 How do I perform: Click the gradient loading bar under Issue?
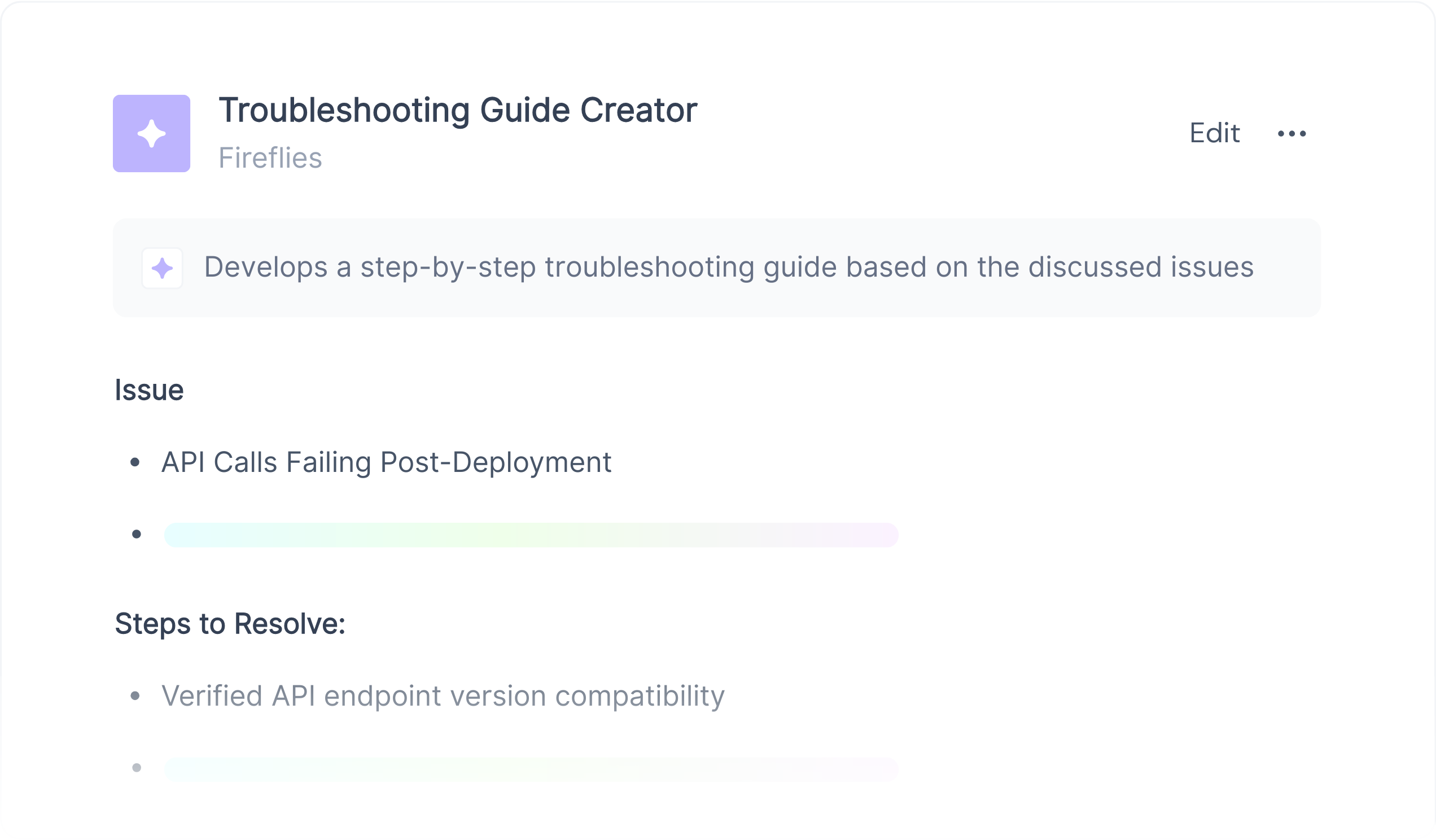pos(531,535)
